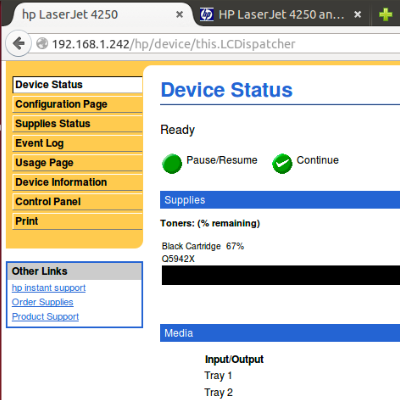
Task: Click the Media section header
Action: click(x=280, y=333)
